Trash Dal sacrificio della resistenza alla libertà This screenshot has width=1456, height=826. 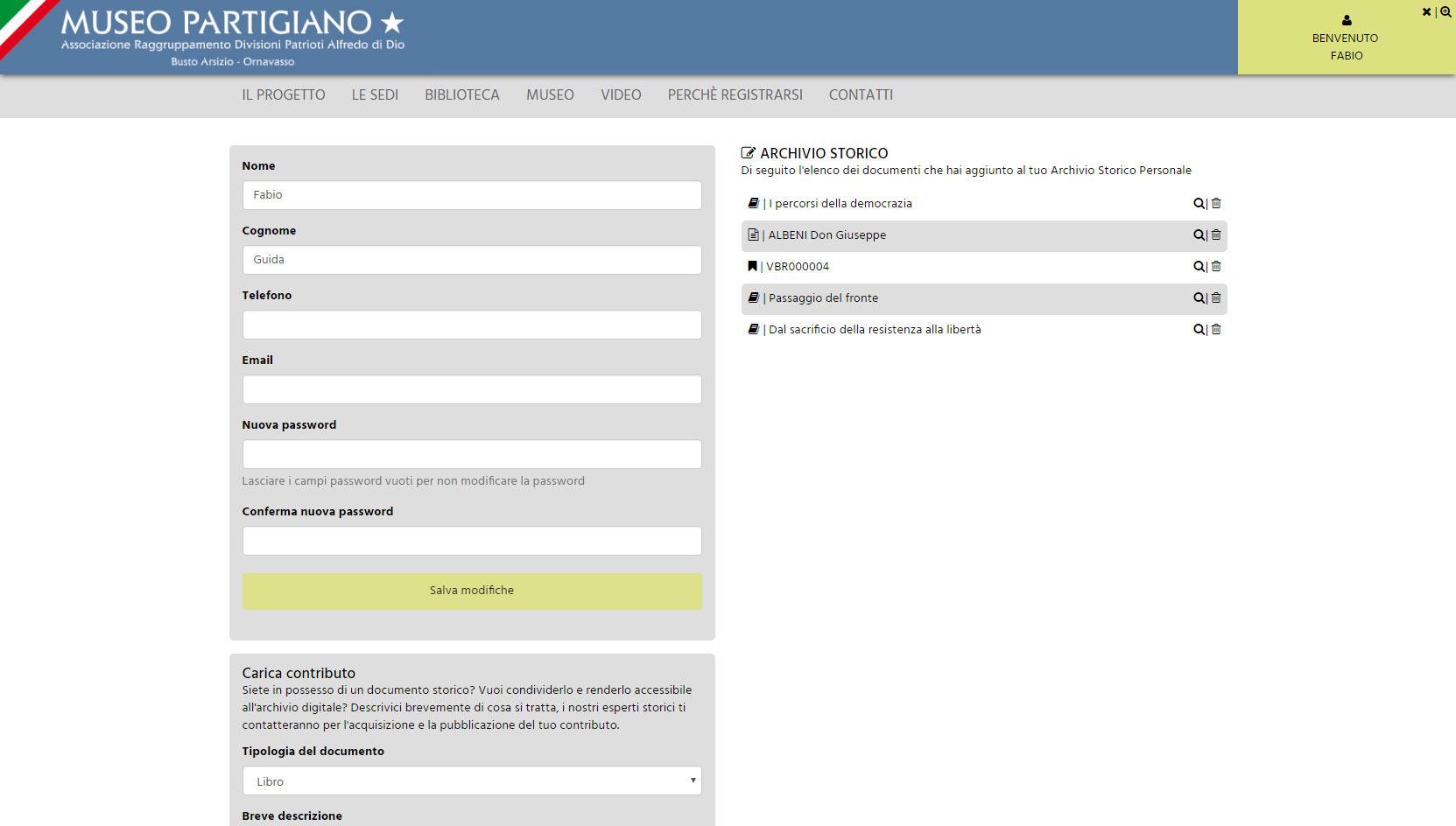pos(1216,330)
